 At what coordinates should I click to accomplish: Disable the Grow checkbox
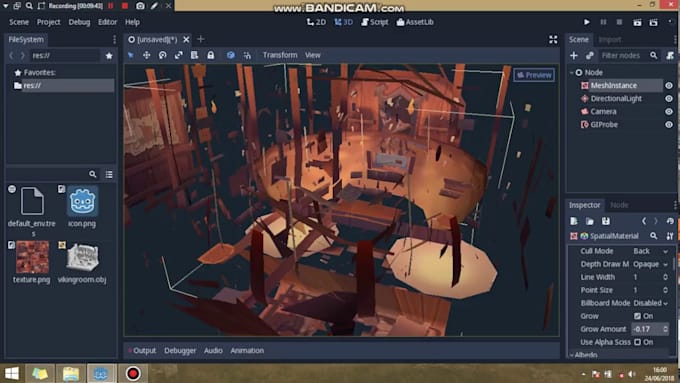637,316
